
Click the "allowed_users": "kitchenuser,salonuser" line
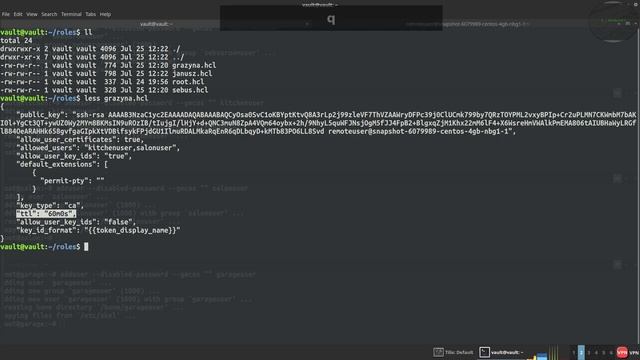click(x=98, y=148)
